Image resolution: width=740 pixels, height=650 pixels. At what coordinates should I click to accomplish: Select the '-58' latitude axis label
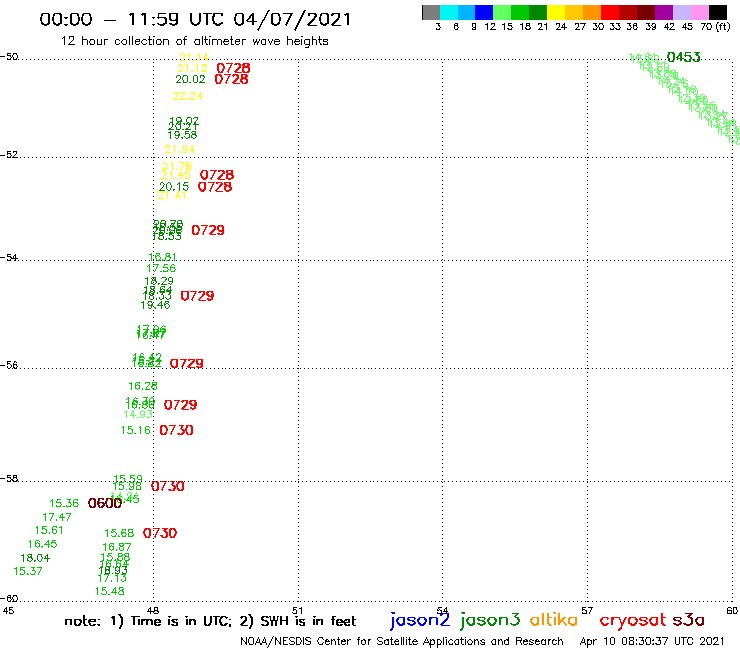tap(9, 479)
